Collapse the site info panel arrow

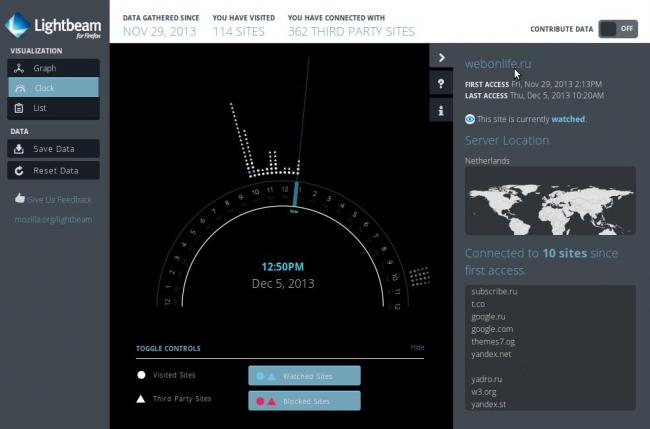pyautogui.click(x=441, y=57)
